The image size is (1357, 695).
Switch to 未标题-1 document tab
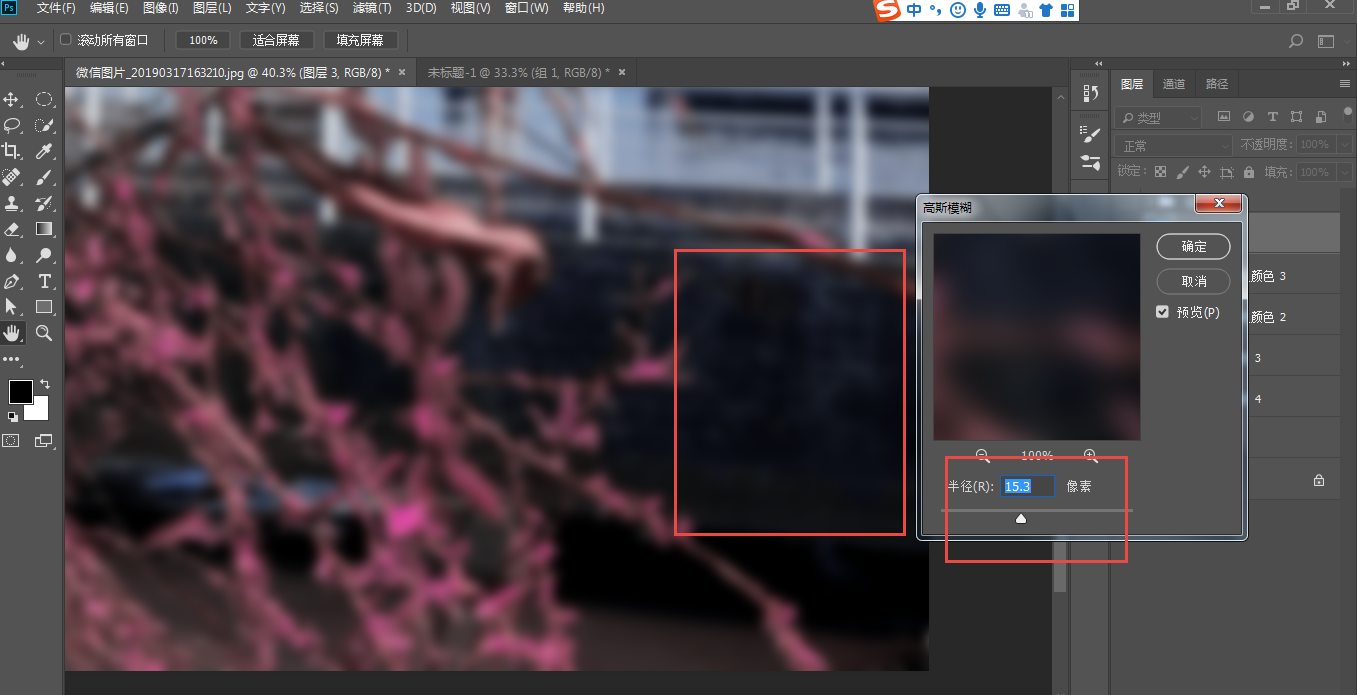tap(518, 73)
